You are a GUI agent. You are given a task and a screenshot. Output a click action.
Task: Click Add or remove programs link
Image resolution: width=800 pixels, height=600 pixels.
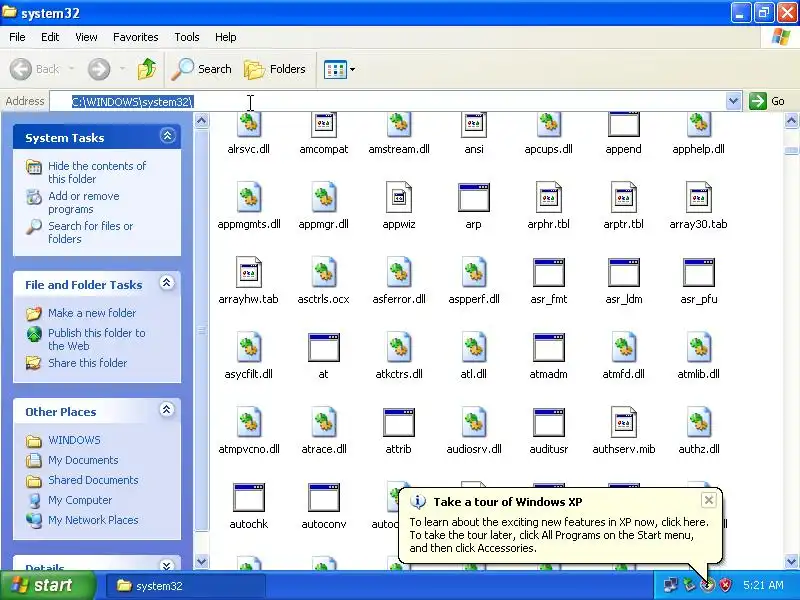84,203
